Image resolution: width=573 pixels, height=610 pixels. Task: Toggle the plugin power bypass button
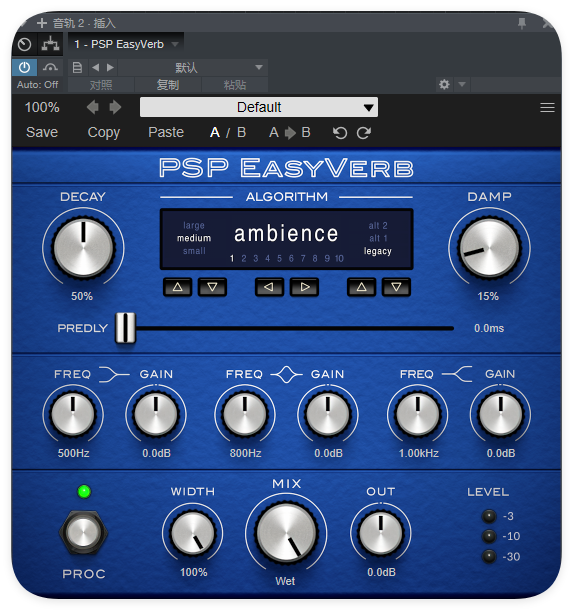[25, 68]
